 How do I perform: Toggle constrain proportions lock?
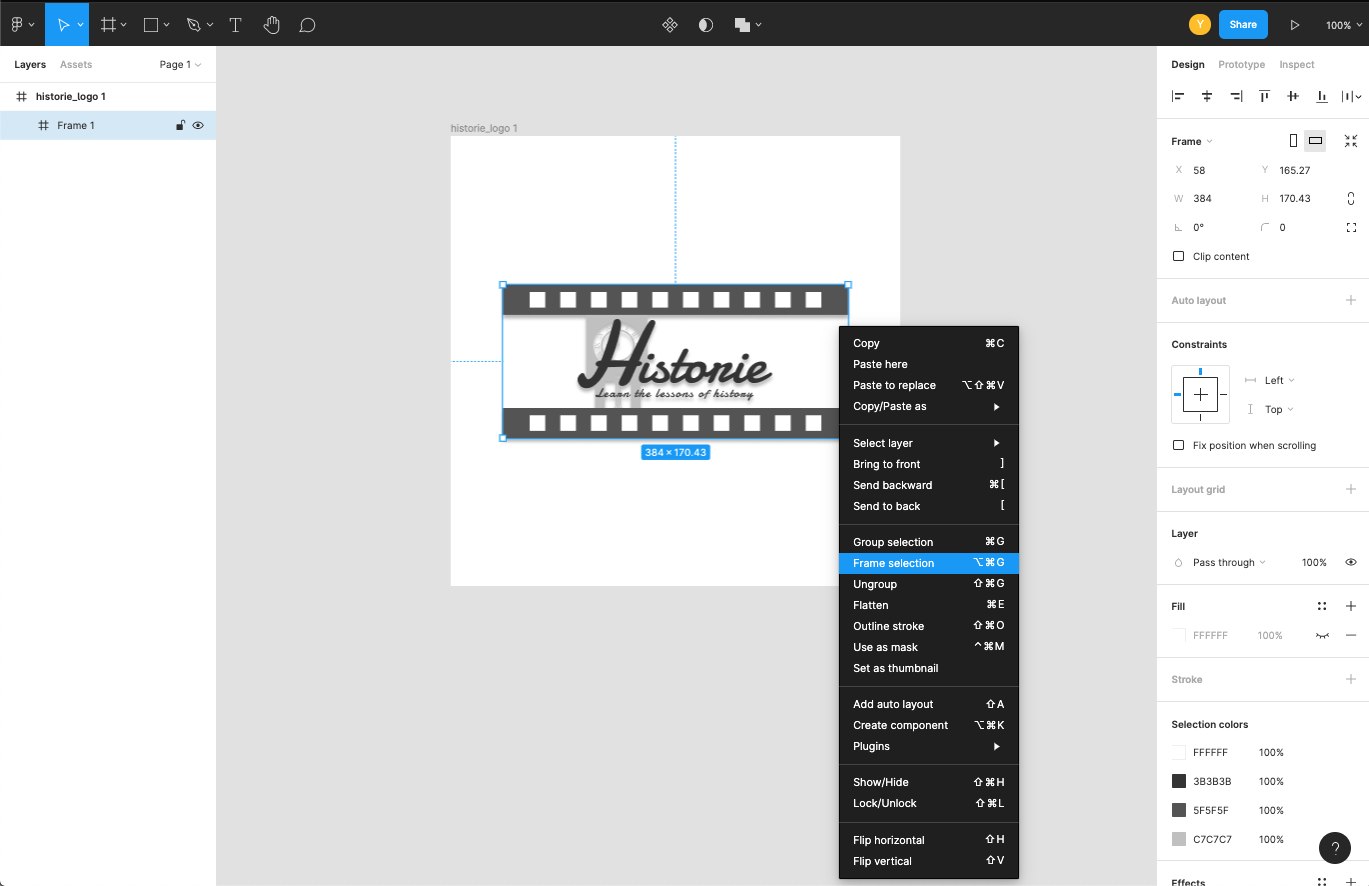(x=1351, y=199)
